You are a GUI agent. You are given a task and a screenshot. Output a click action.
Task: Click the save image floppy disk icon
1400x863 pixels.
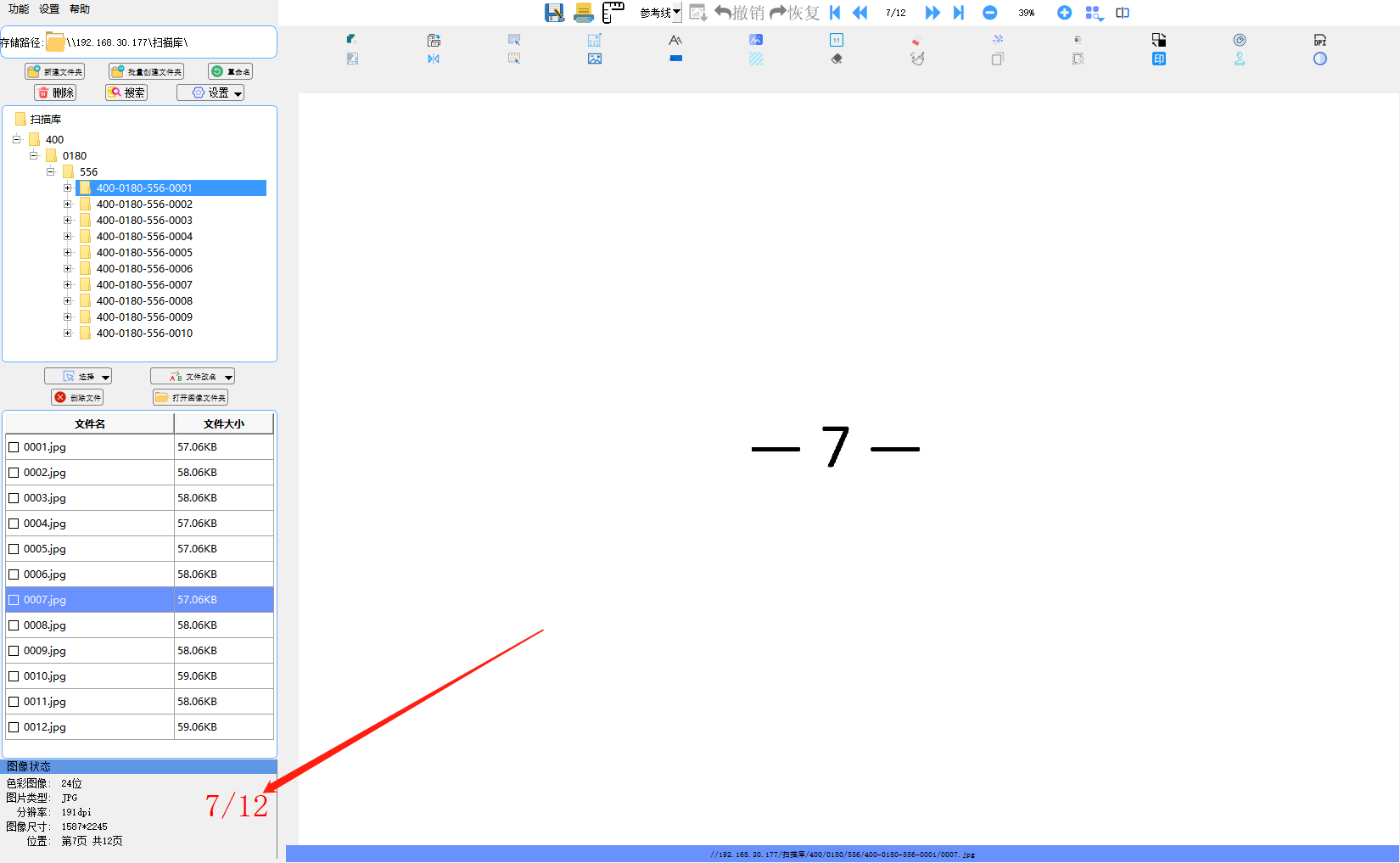point(554,13)
